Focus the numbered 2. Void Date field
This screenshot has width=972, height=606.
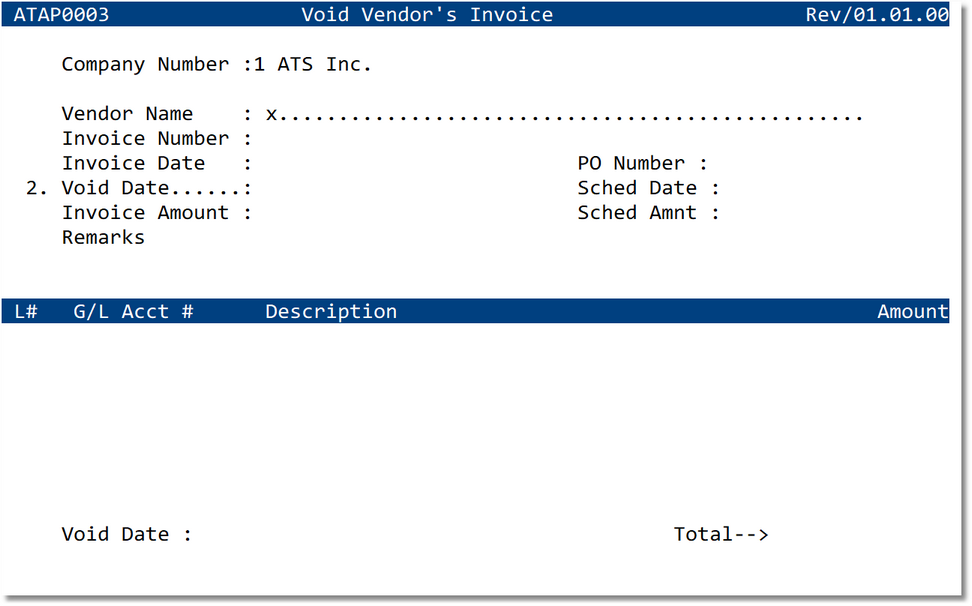pos(330,188)
